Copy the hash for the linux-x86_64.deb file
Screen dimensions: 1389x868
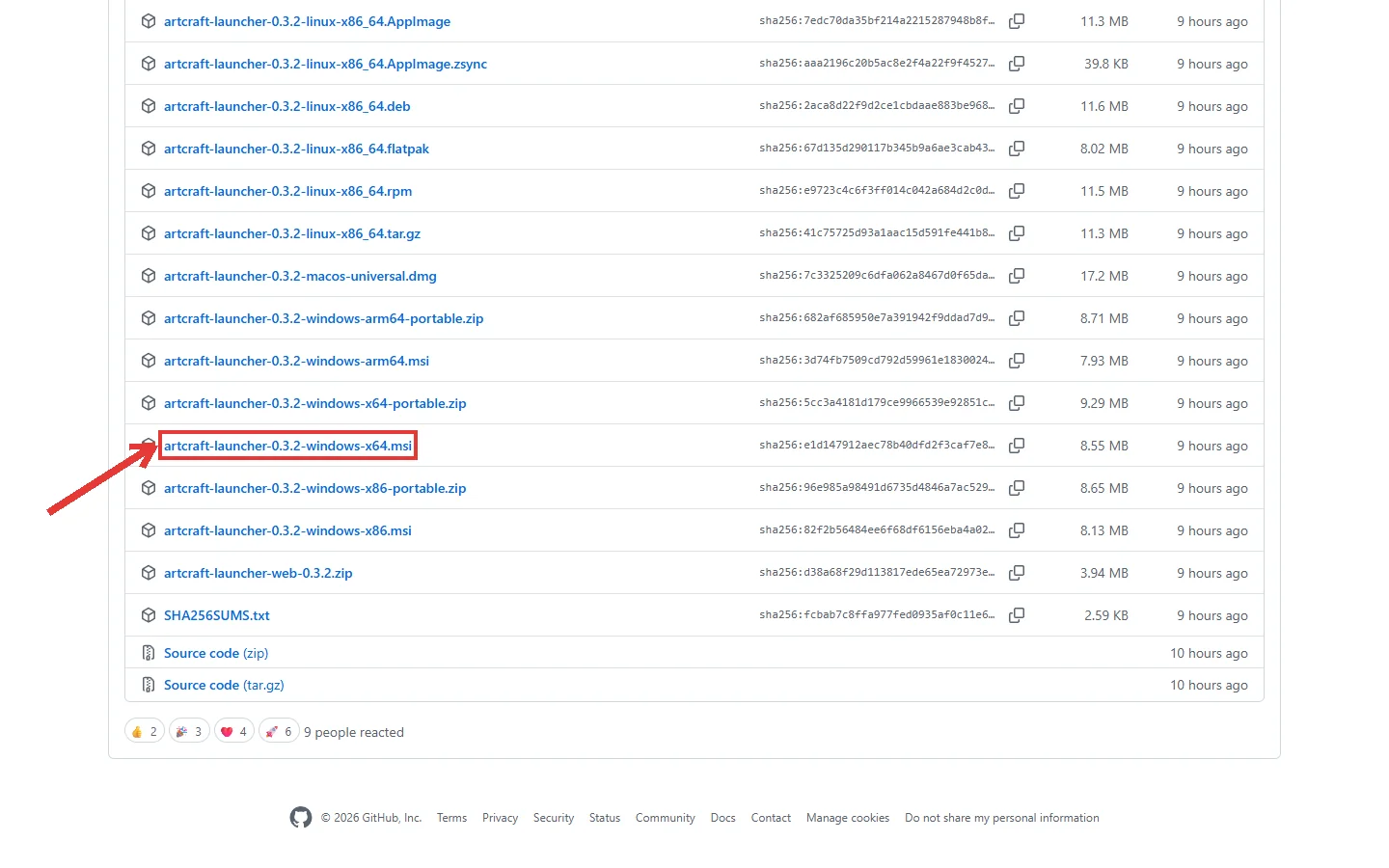click(1017, 106)
